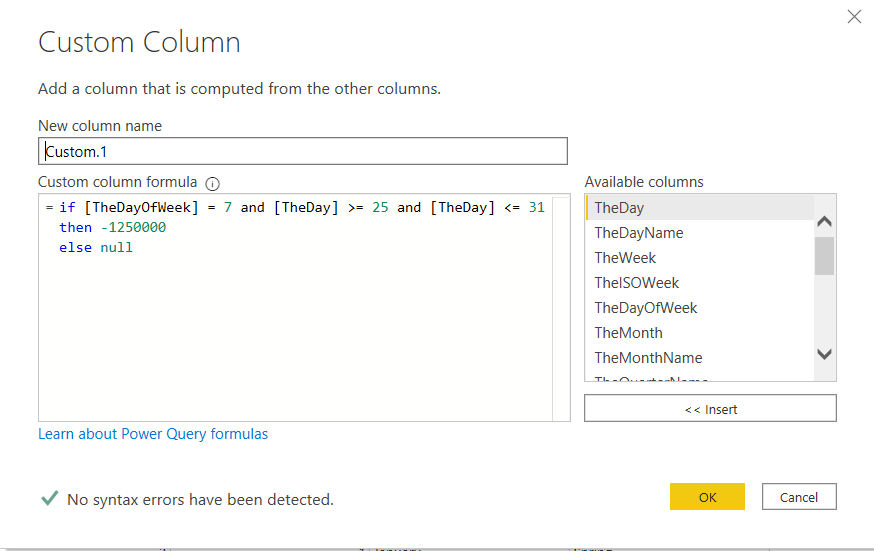Viewport: 874px width, 551px height.
Task: Click the number 31 in the formula
Action: 537,208
